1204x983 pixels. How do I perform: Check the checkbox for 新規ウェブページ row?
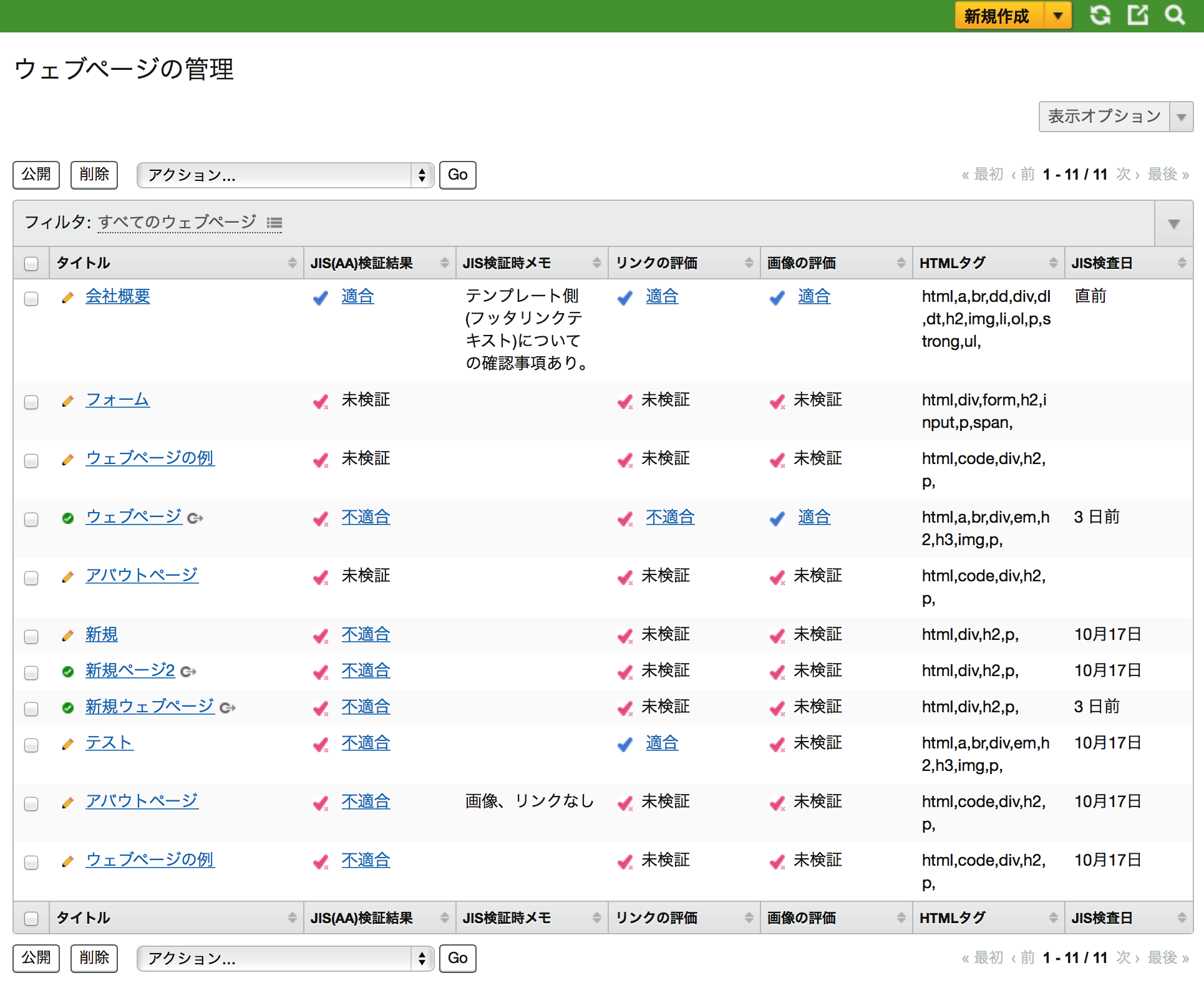pyautogui.click(x=31, y=709)
